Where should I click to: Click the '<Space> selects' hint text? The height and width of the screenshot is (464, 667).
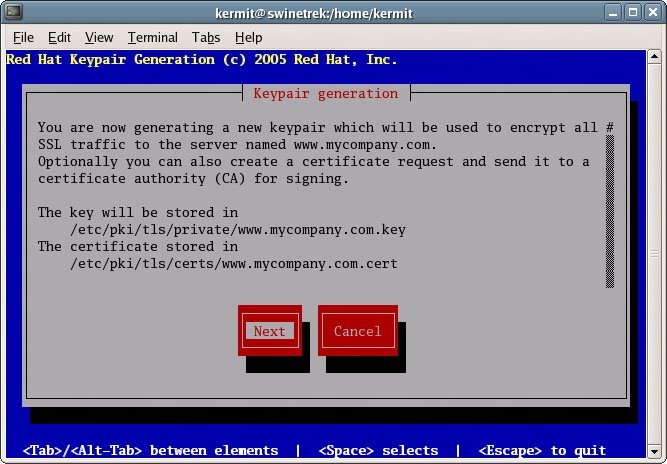[378, 450]
